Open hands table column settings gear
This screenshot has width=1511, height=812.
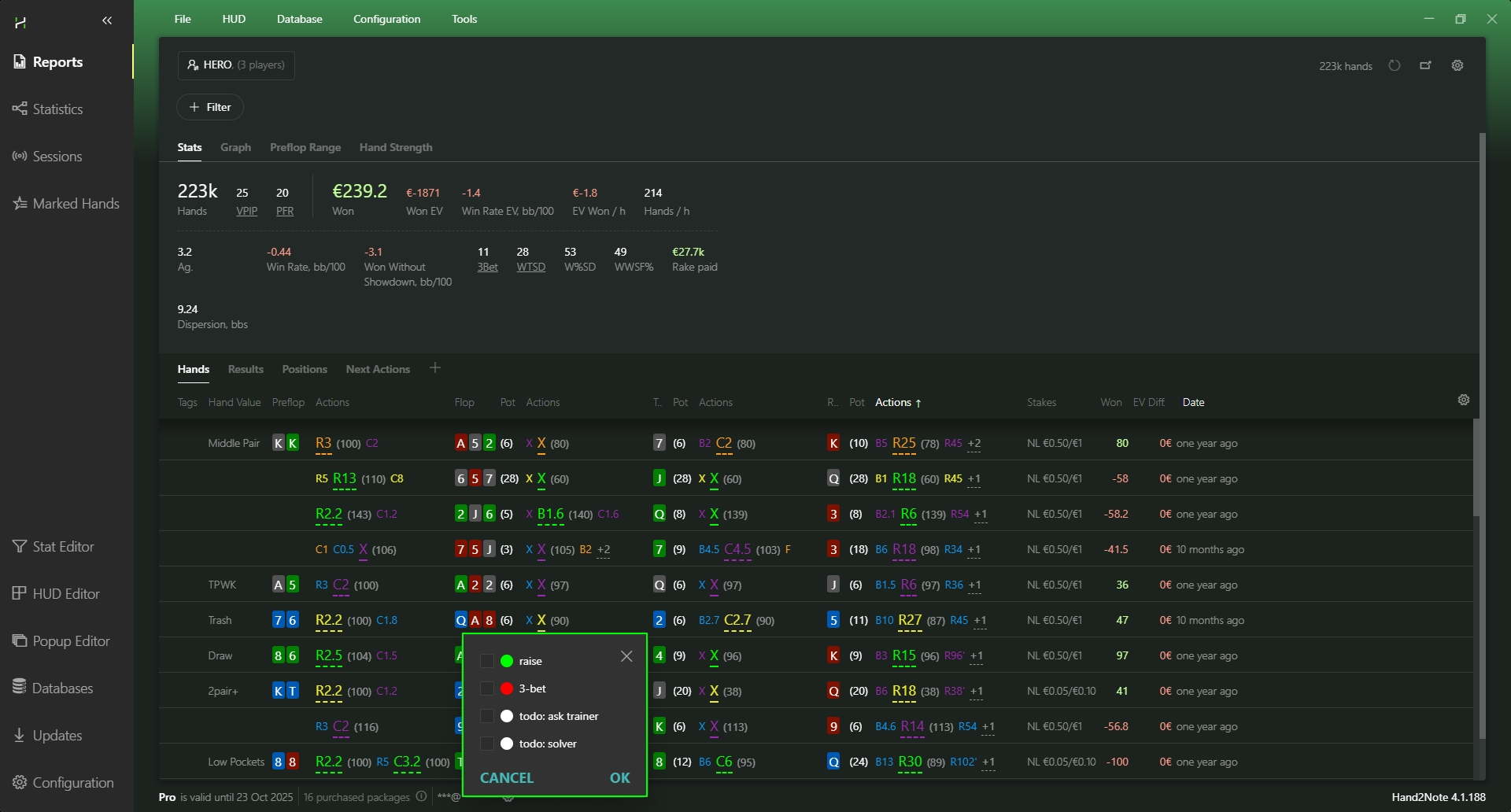click(x=1464, y=400)
